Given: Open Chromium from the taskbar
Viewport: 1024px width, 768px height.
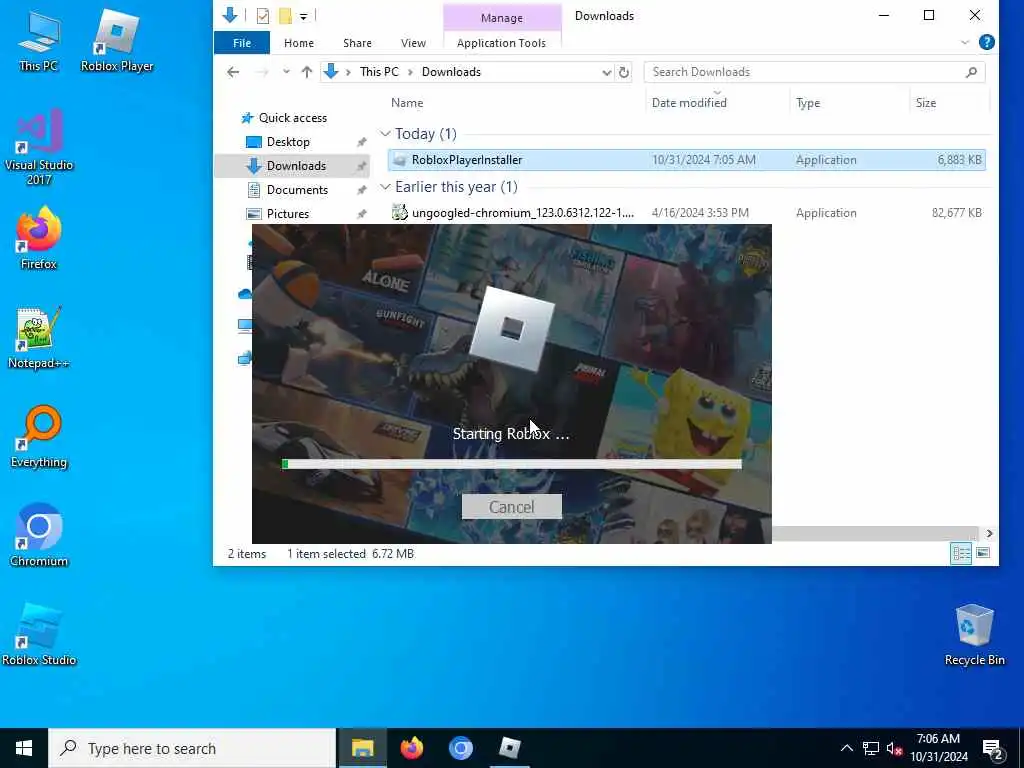Looking at the screenshot, I should (460, 748).
